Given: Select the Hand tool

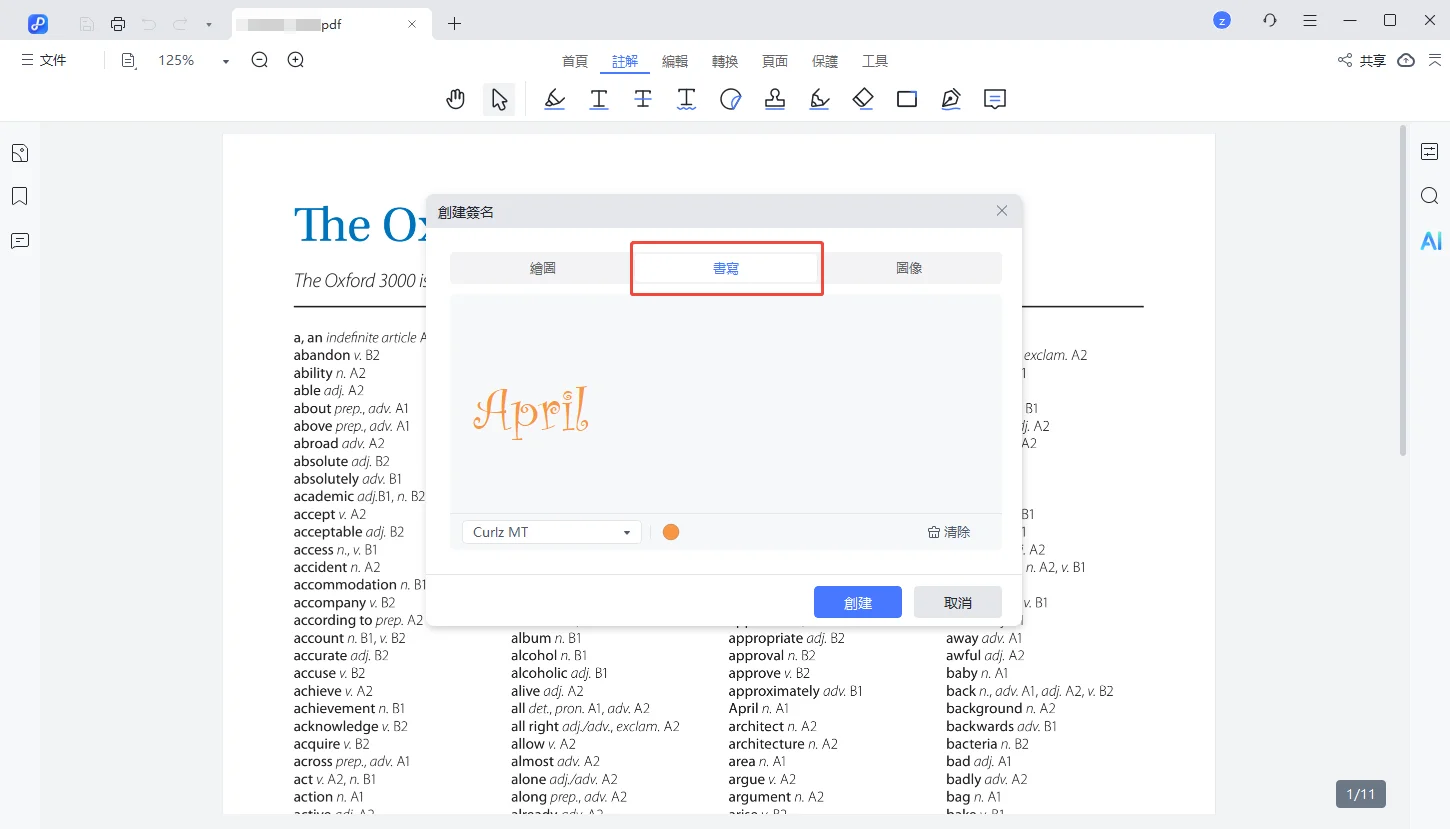Looking at the screenshot, I should [x=456, y=99].
